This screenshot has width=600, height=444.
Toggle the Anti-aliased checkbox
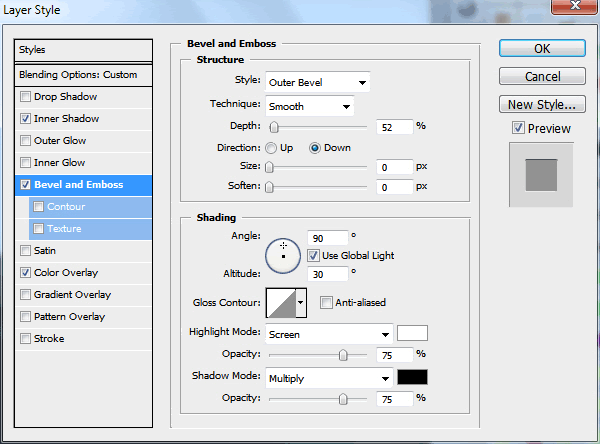(x=326, y=303)
